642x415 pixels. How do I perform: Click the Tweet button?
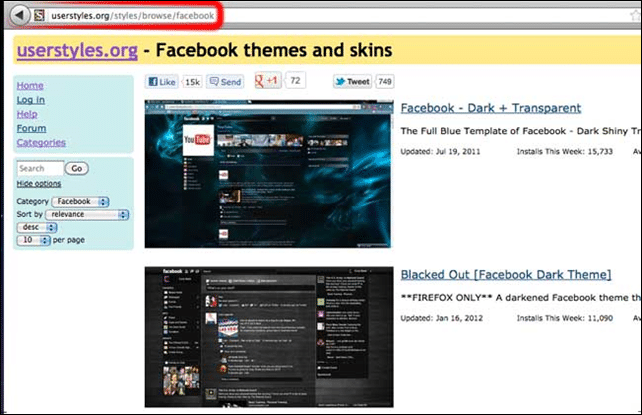pos(353,81)
